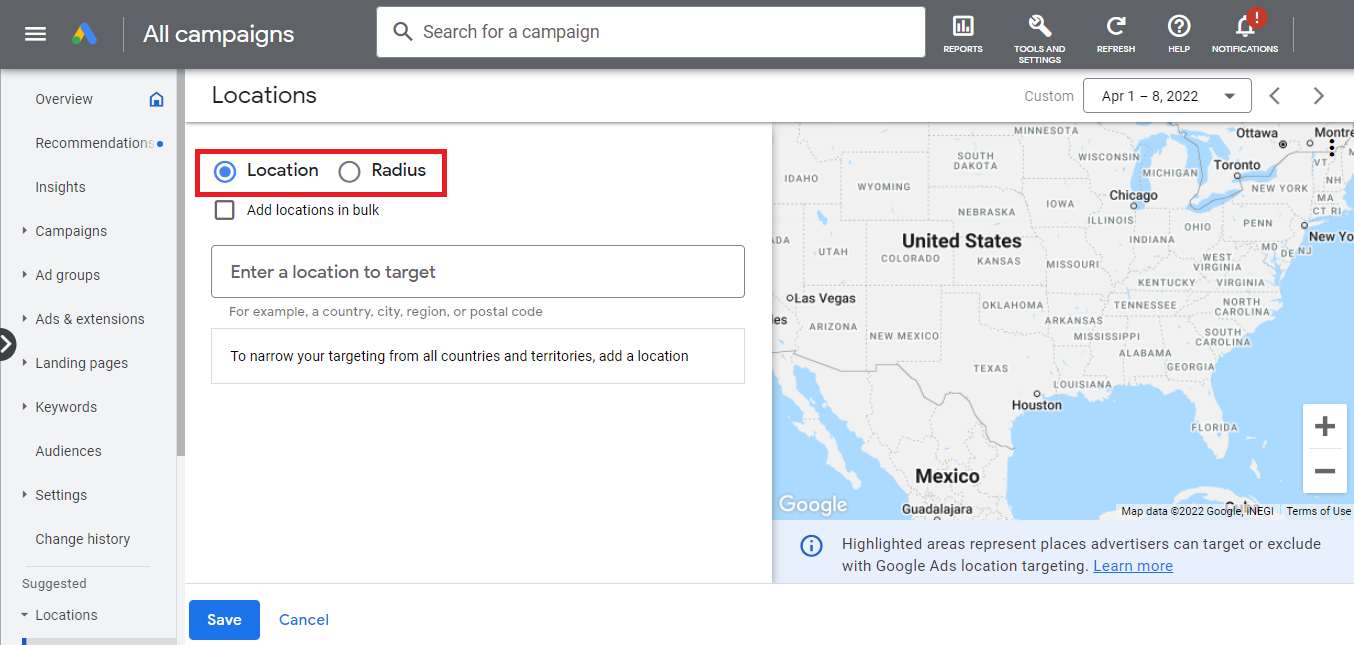Open the Learn more link

point(1133,565)
